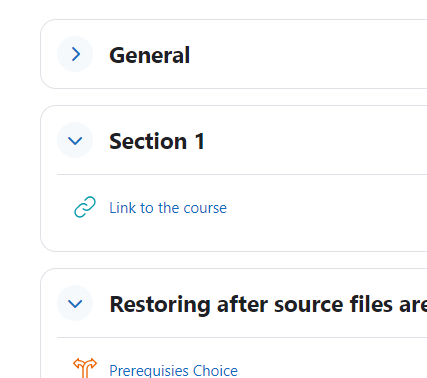
Task: Expand the General section chevron
Action: click(75, 54)
